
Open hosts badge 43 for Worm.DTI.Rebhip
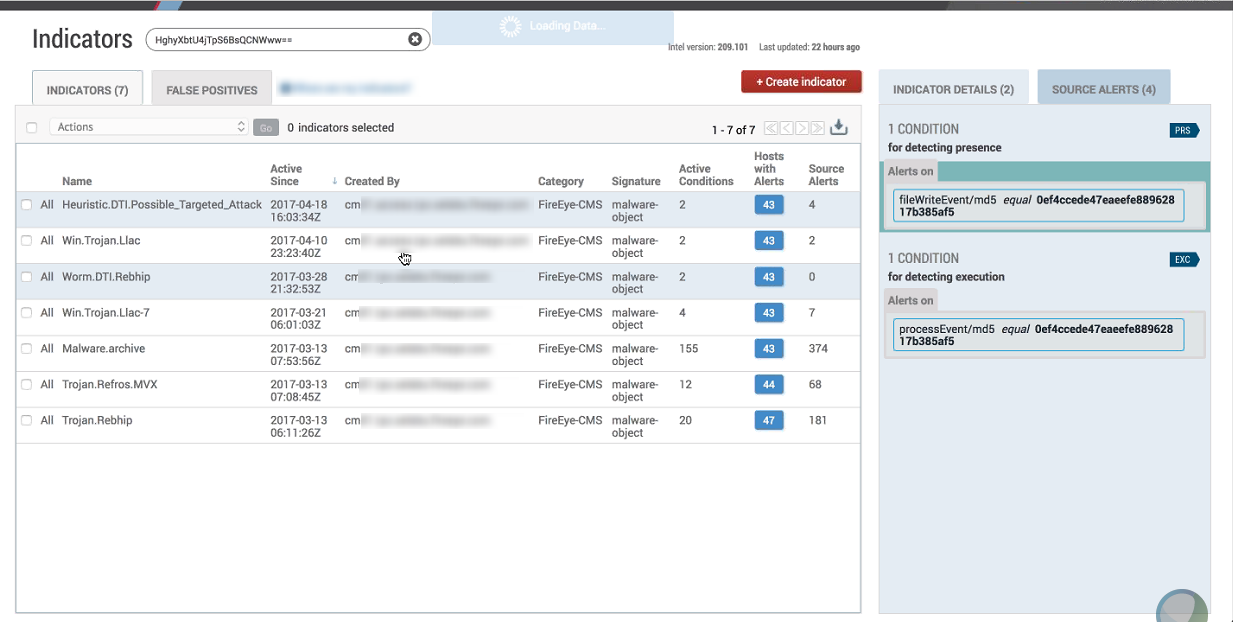click(769, 277)
